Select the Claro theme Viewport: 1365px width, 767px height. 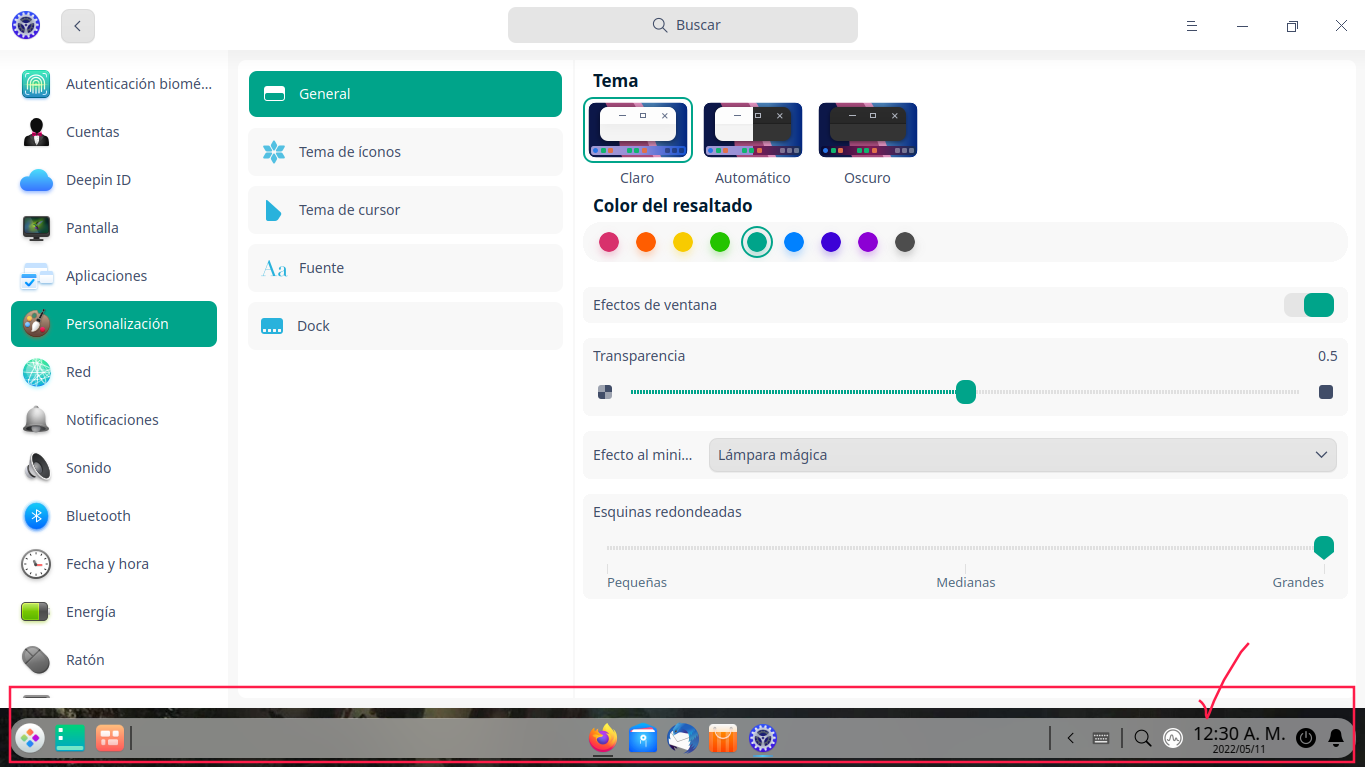coord(638,130)
